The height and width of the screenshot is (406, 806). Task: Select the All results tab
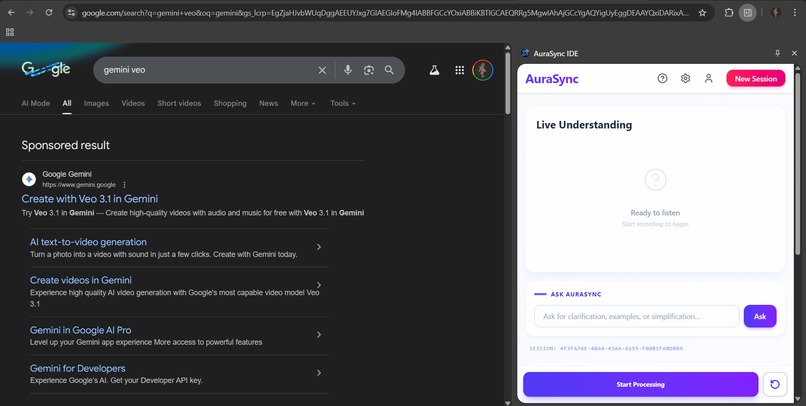tap(67, 103)
